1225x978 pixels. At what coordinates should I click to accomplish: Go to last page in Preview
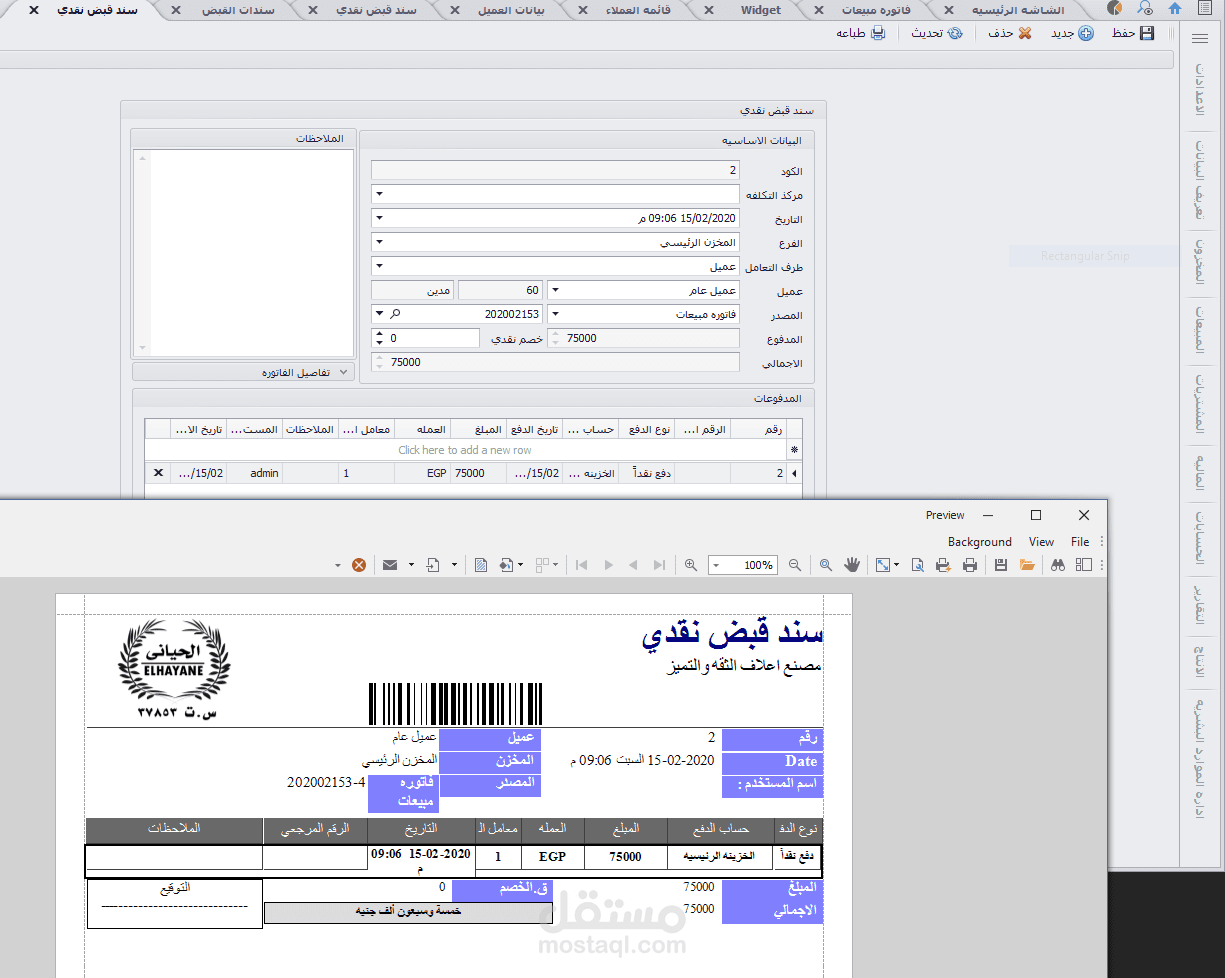point(659,565)
